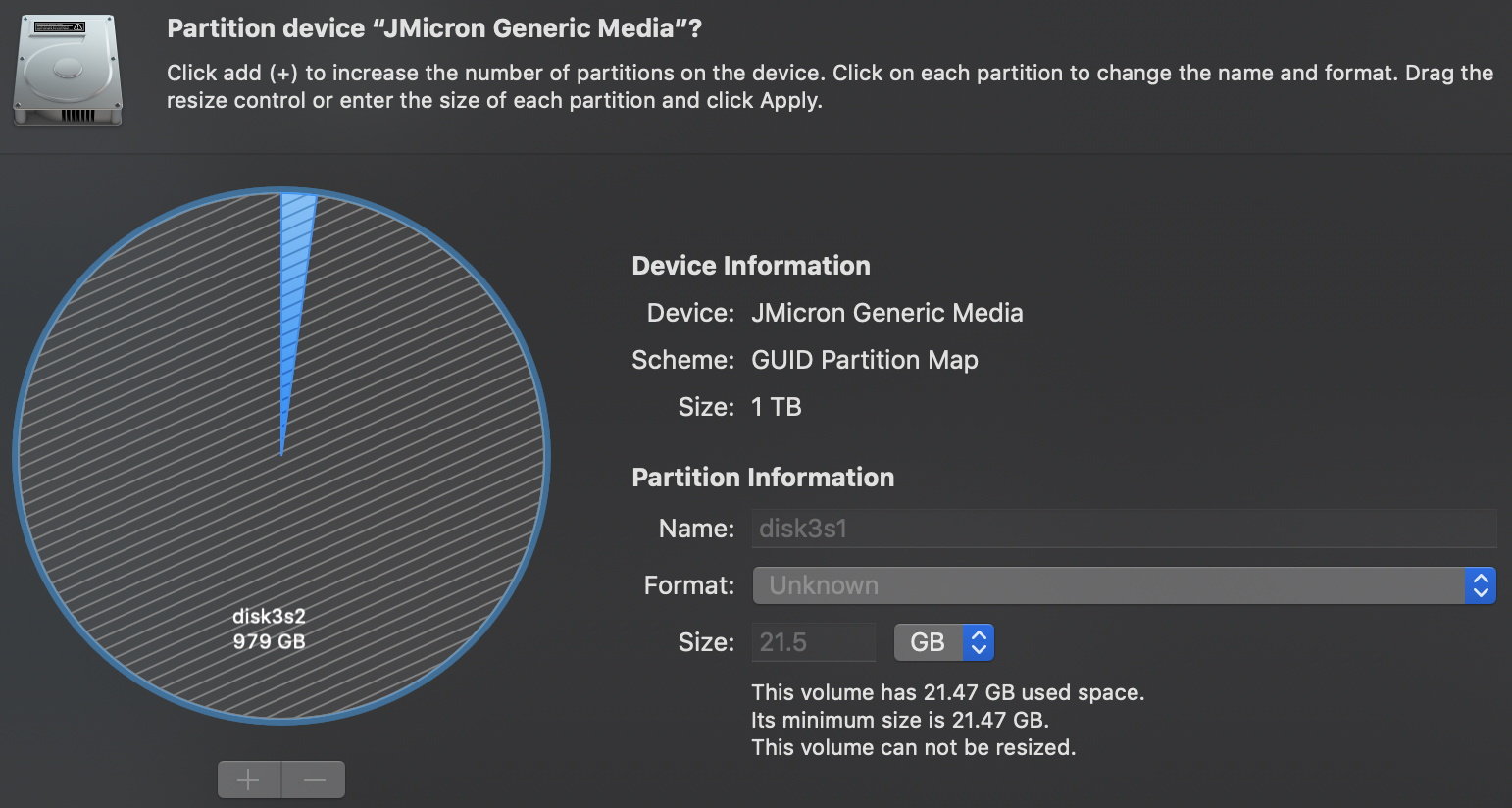Click the Device Information heading

(751, 266)
